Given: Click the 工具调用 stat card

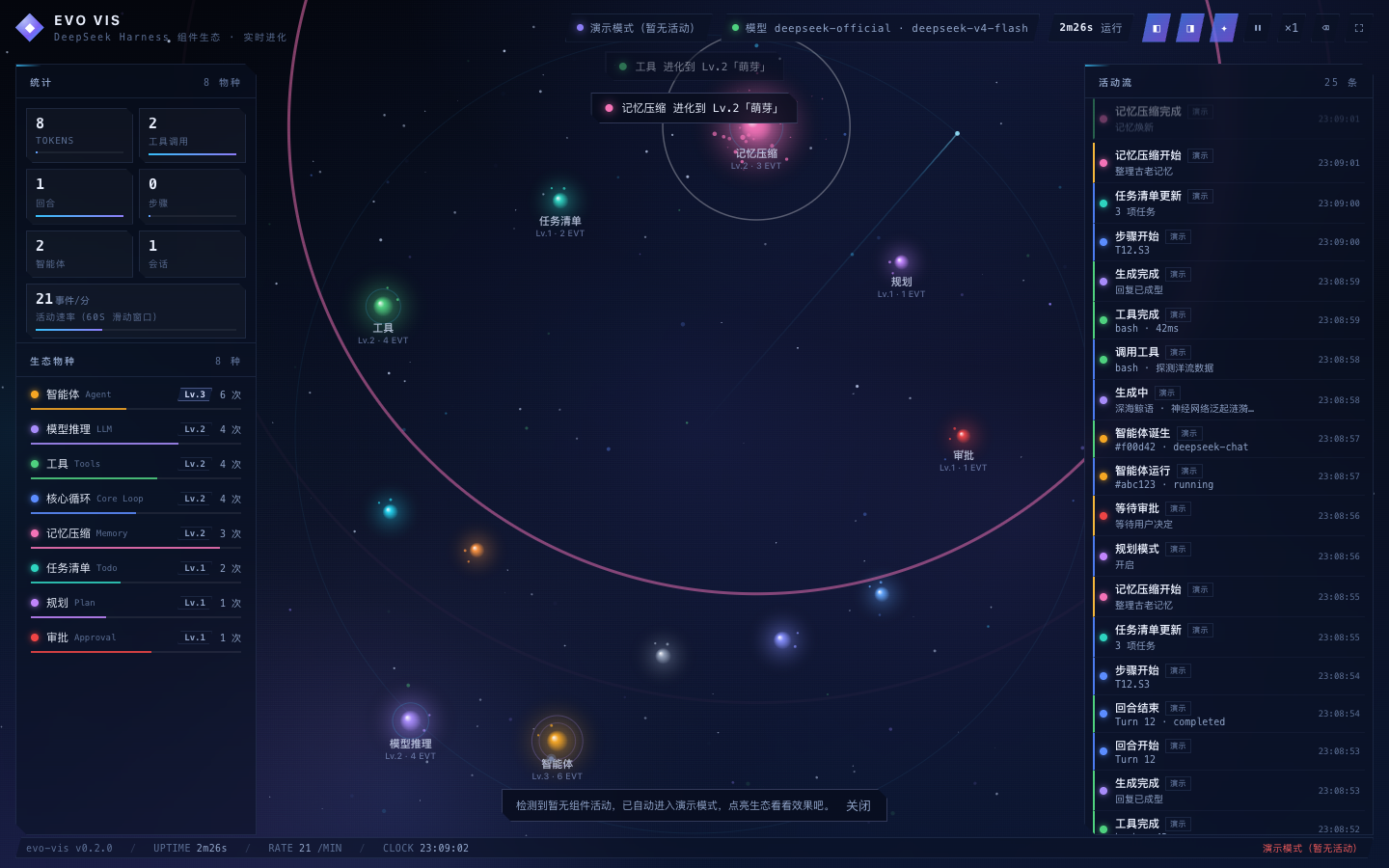Looking at the screenshot, I should tap(192, 135).
